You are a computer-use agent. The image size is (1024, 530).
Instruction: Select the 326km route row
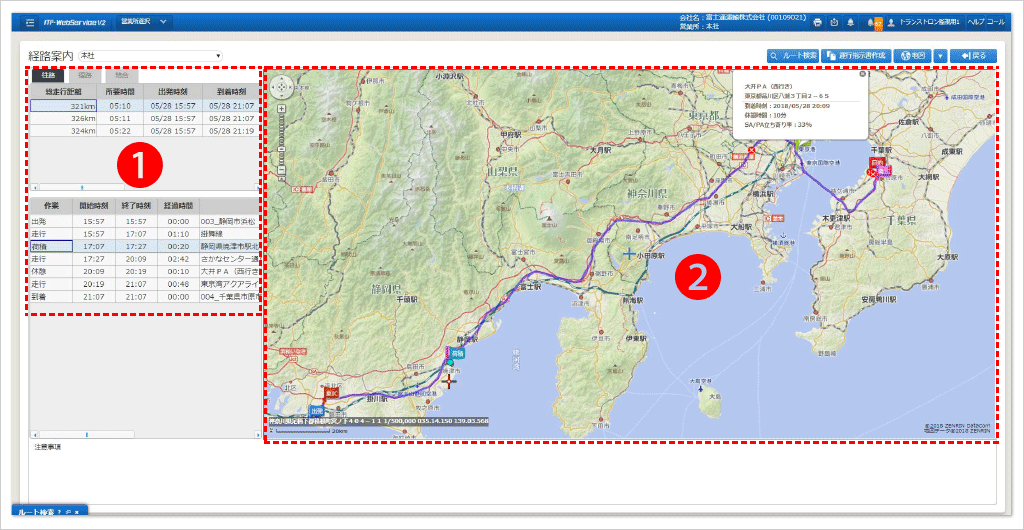tap(145, 118)
